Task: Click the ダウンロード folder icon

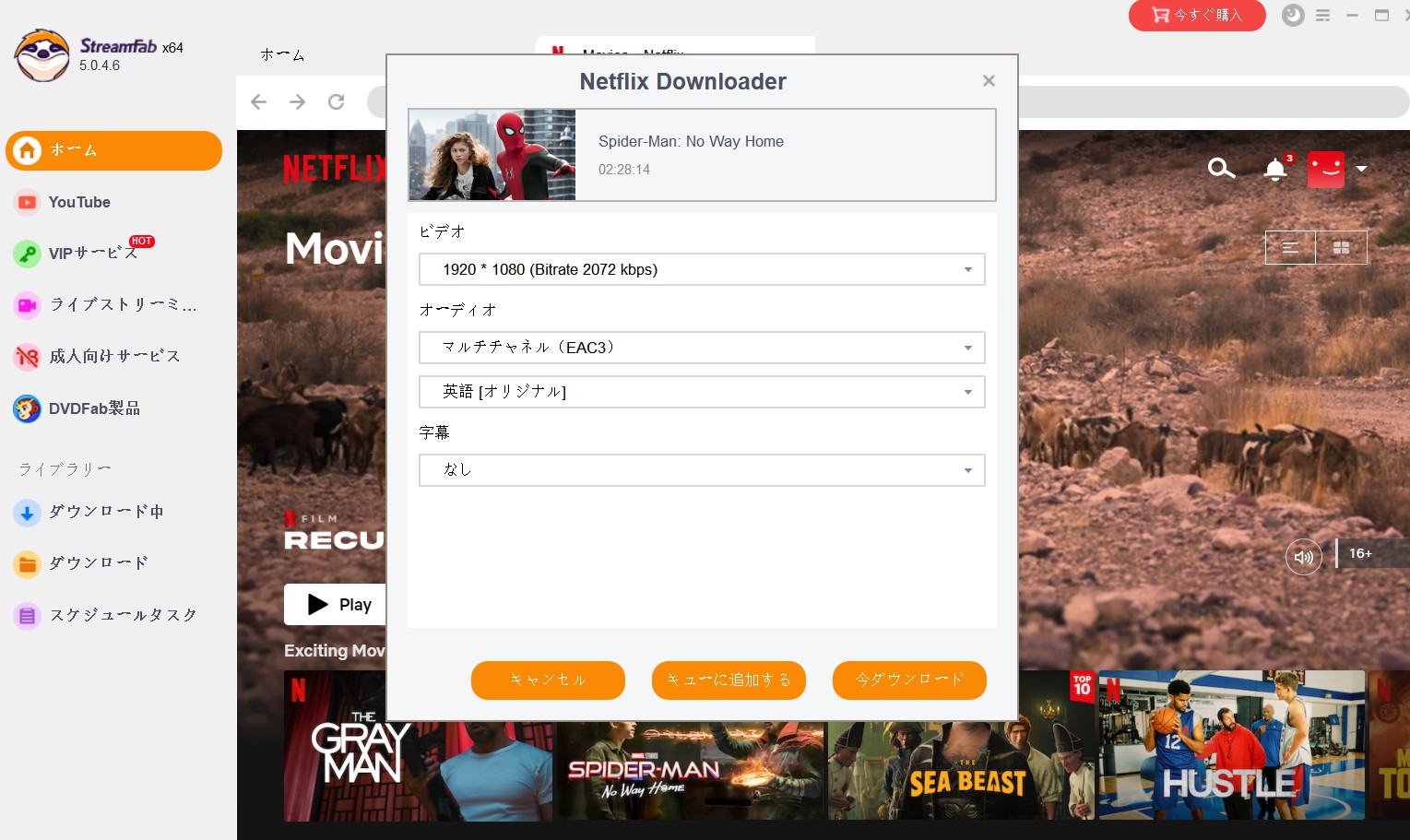Action: point(27,564)
